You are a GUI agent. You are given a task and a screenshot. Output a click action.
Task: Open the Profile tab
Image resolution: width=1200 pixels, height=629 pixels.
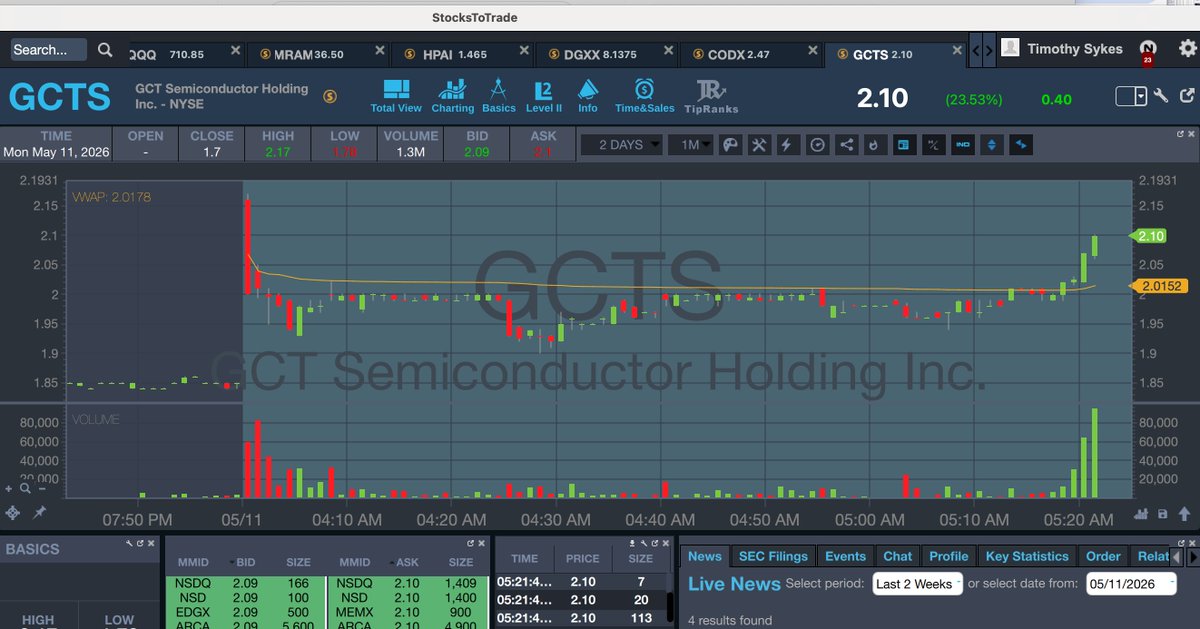948,556
